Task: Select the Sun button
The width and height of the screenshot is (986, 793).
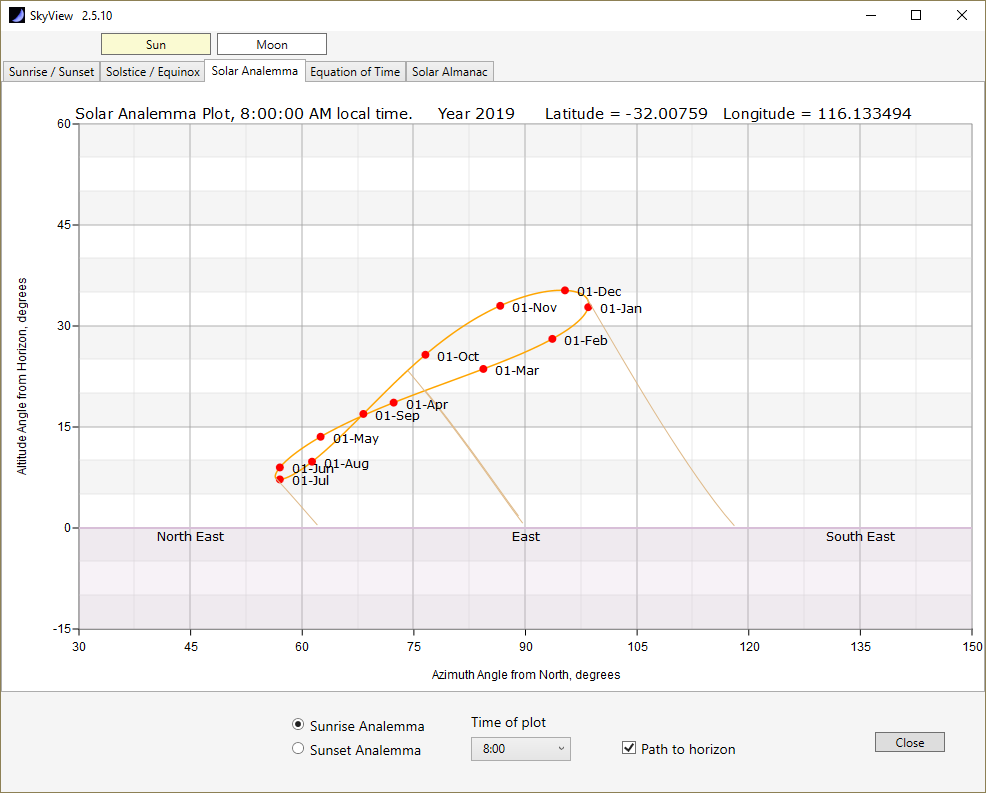Action: tap(156, 45)
